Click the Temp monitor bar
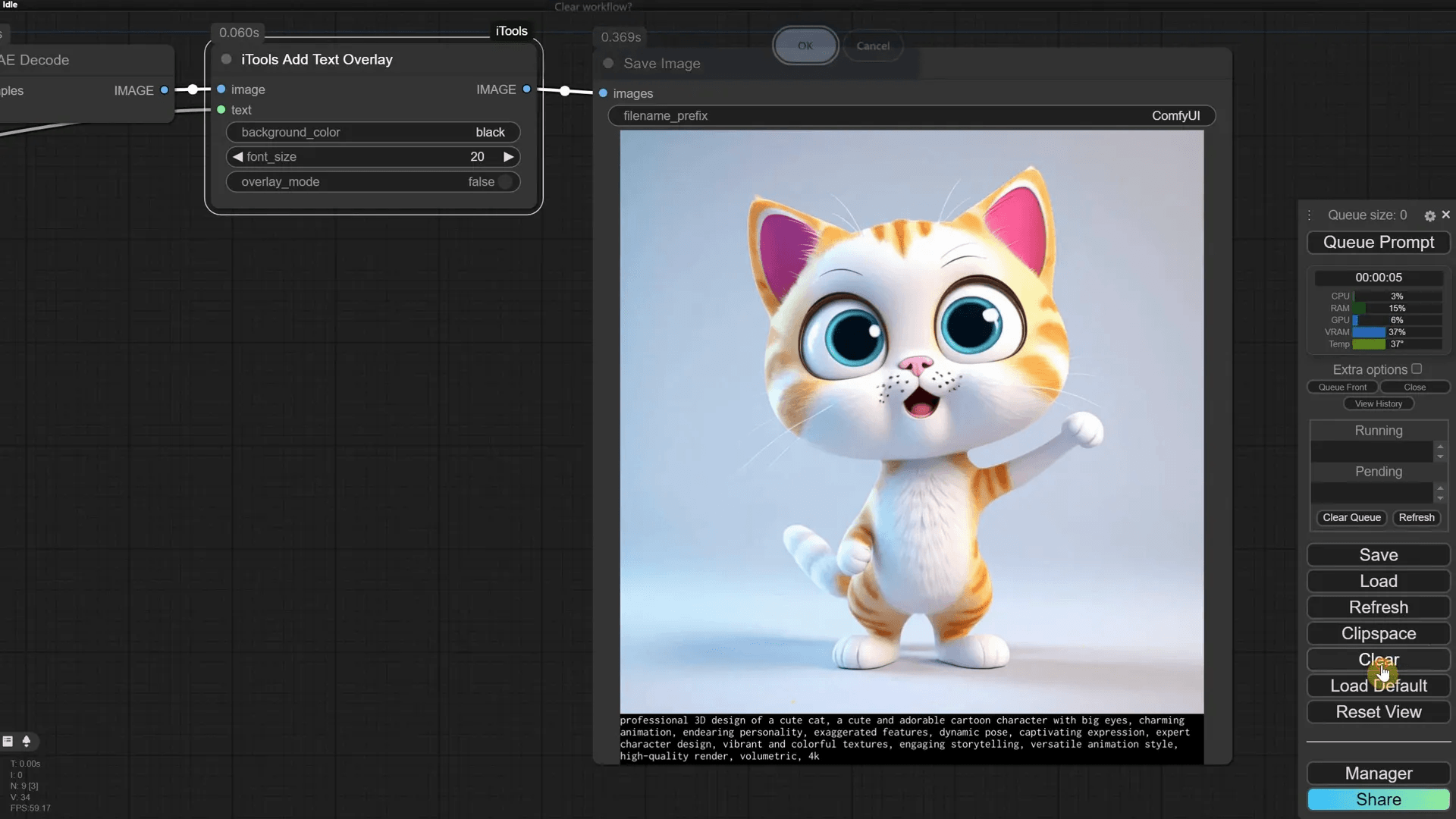This screenshot has width=1456, height=819. tap(1398, 344)
